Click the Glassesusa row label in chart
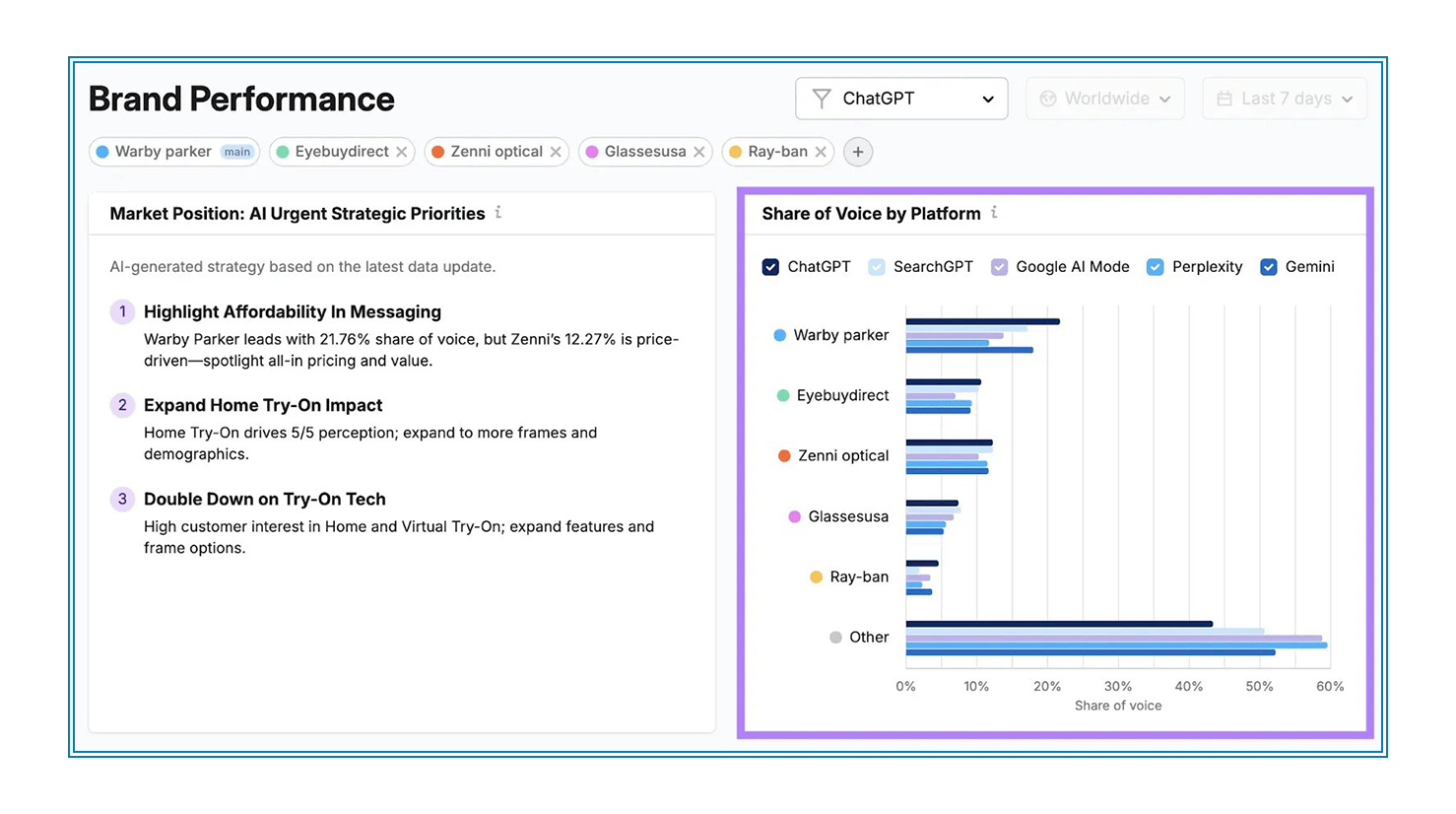 click(848, 516)
